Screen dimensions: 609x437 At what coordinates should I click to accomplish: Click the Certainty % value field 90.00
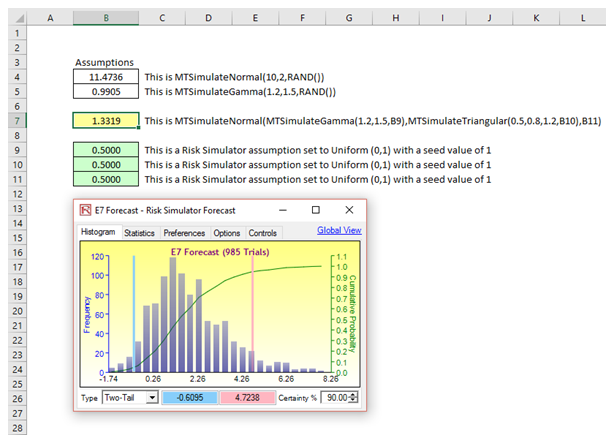point(335,397)
